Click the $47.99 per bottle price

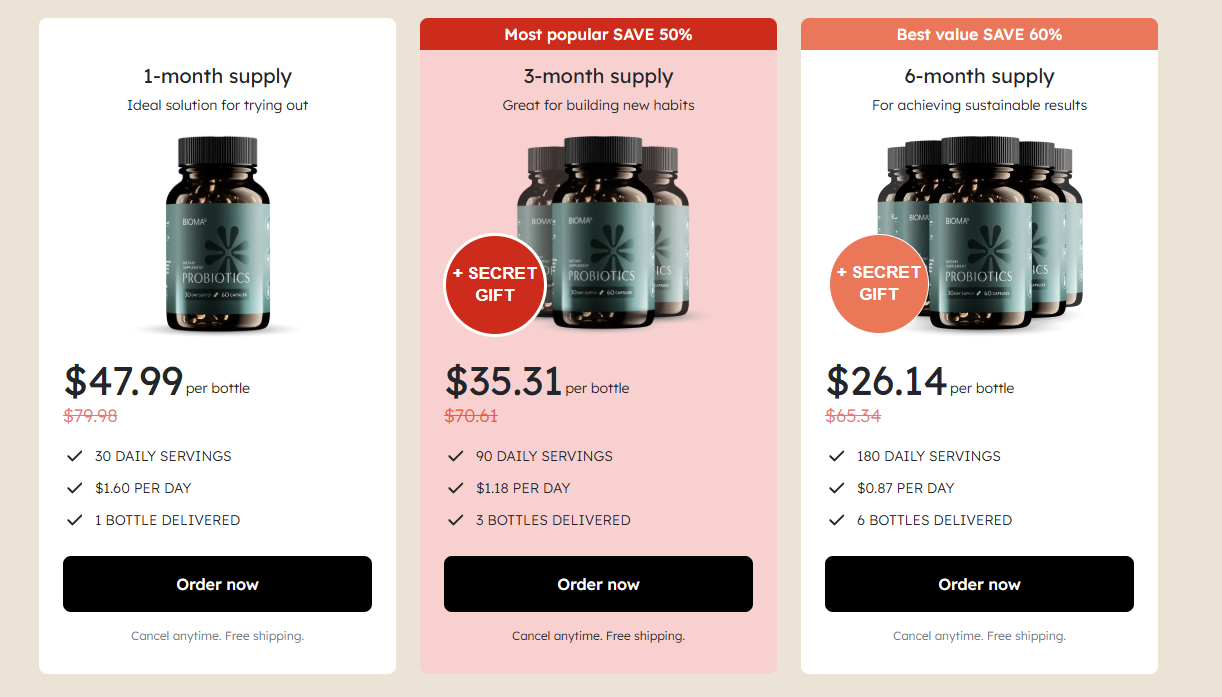(157, 381)
